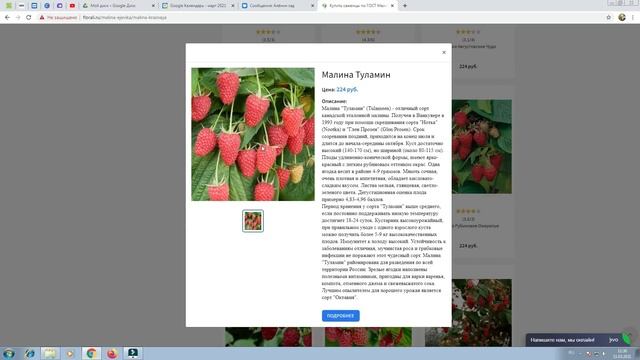The image size is (640, 360).
Task: Bookmark the page with the star icon
Action: (x=609, y=18)
